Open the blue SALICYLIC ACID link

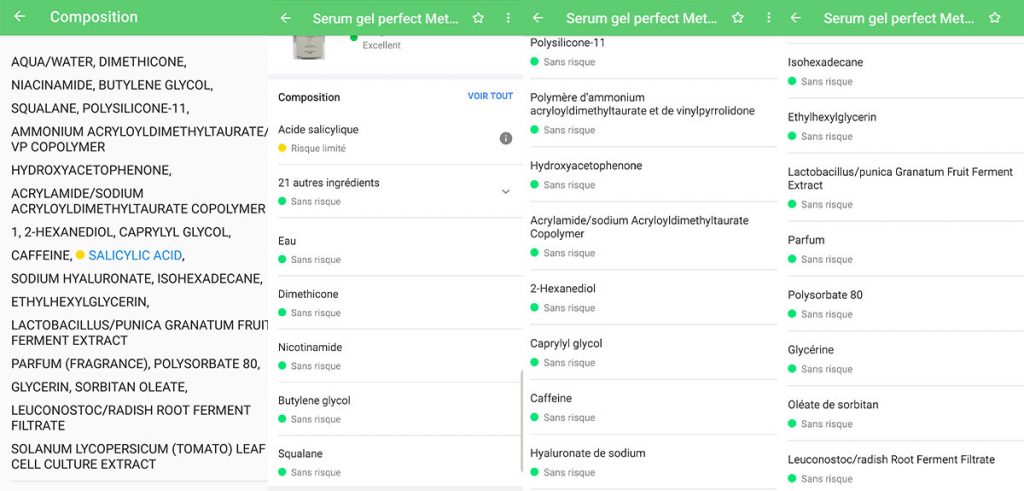click(135, 255)
